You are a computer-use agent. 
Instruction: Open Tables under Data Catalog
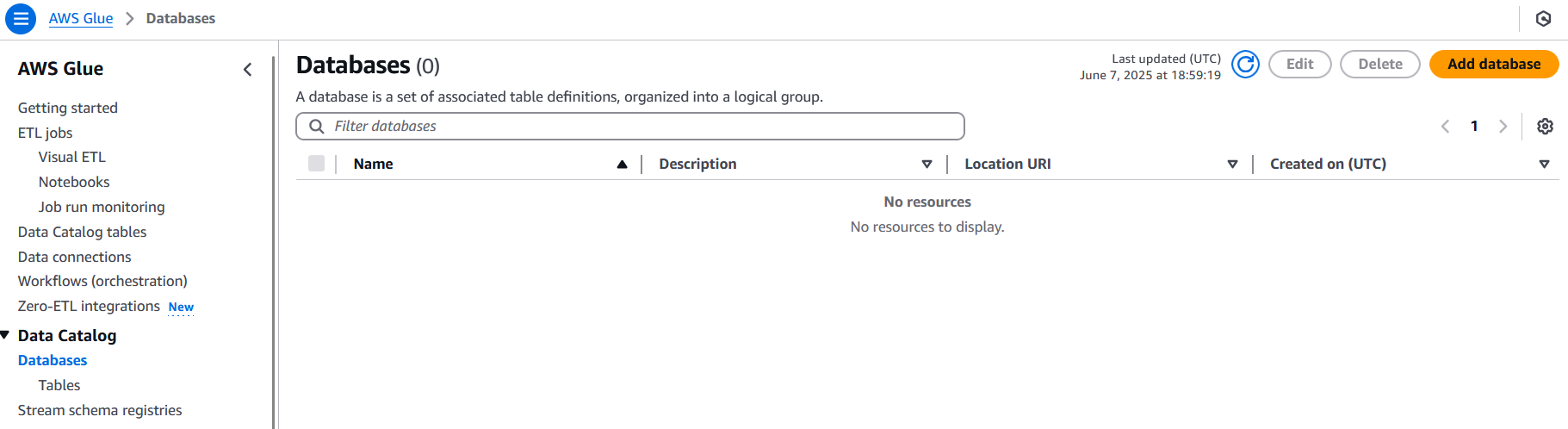point(59,385)
